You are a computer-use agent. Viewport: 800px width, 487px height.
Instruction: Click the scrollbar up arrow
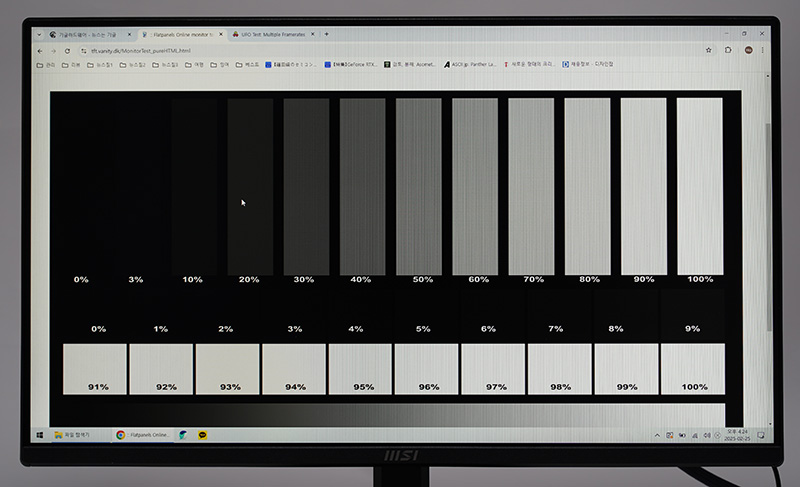click(x=768, y=76)
